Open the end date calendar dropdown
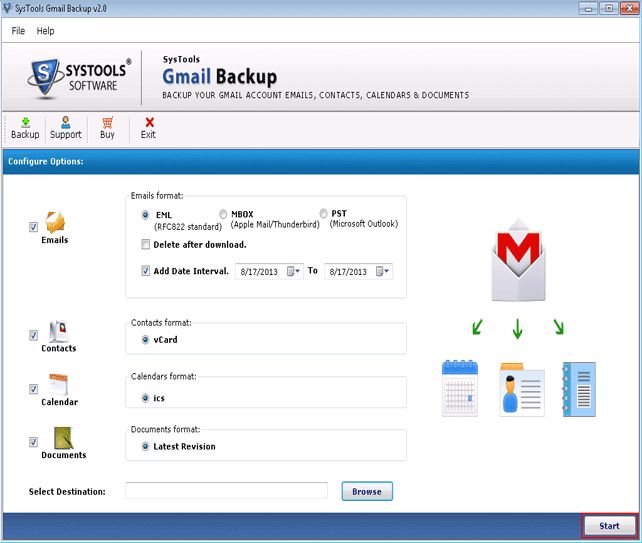This screenshot has width=642, height=543. coord(382,271)
